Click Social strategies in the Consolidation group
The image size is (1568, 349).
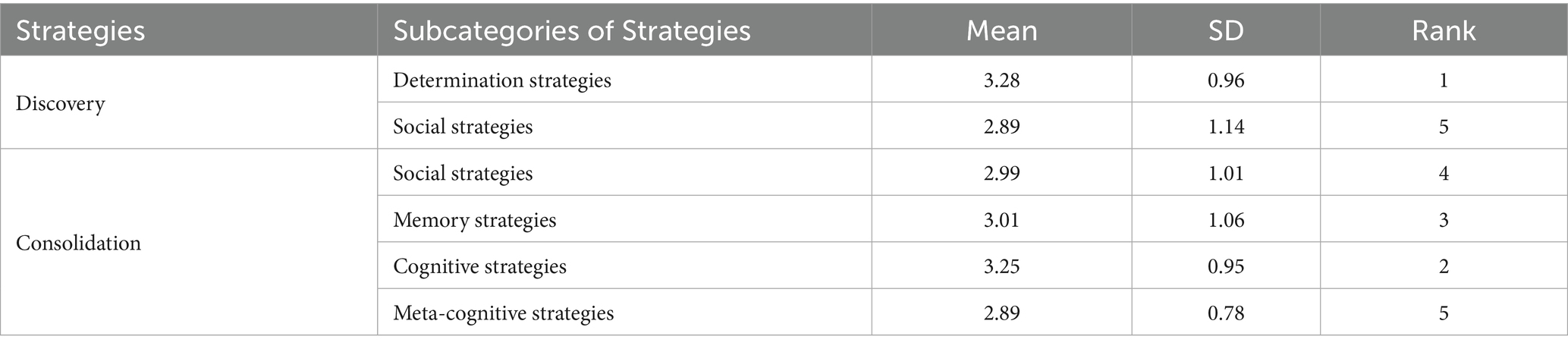point(463,173)
